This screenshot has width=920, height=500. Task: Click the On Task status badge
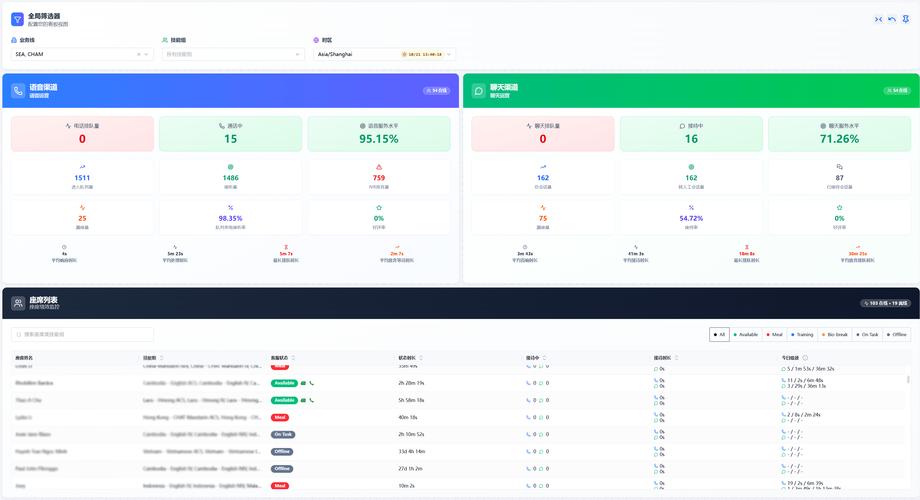(x=283, y=435)
